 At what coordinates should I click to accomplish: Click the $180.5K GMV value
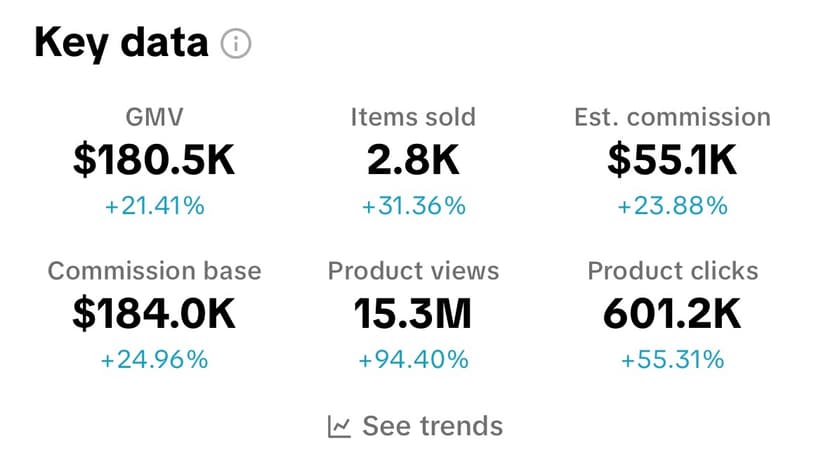tap(154, 161)
